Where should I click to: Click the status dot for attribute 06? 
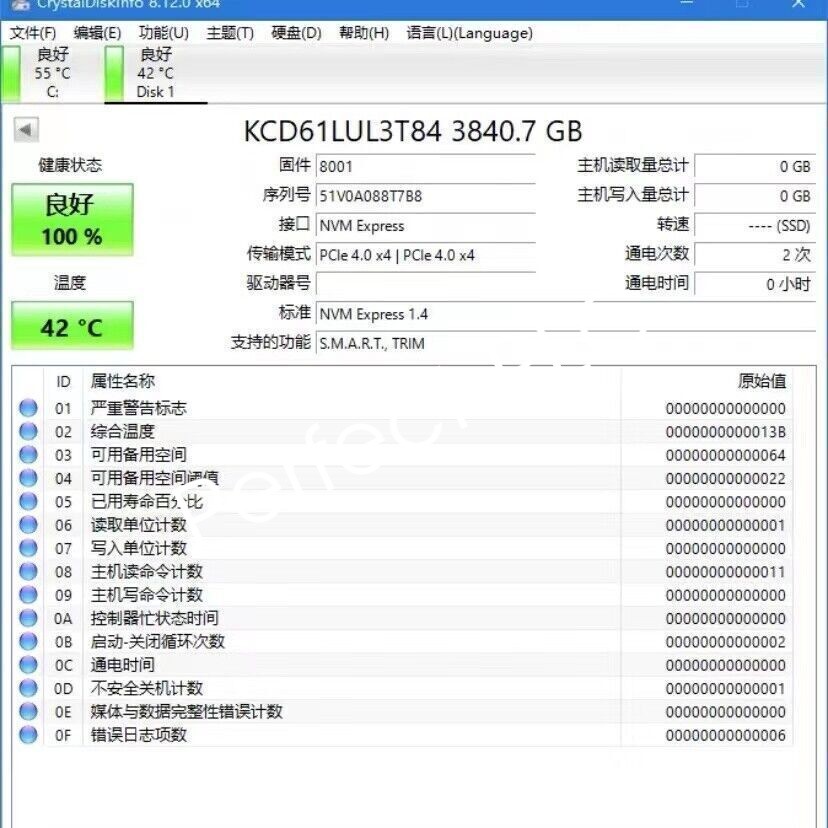pyautogui.click(x=29, y=525)
